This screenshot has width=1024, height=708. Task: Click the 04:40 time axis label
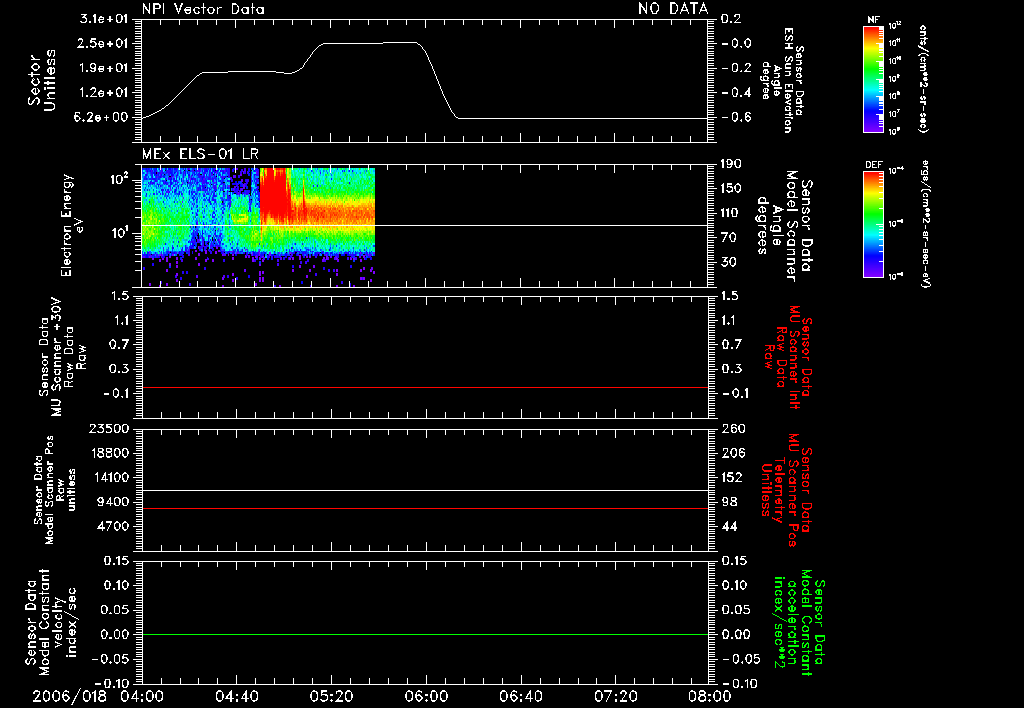236,696
